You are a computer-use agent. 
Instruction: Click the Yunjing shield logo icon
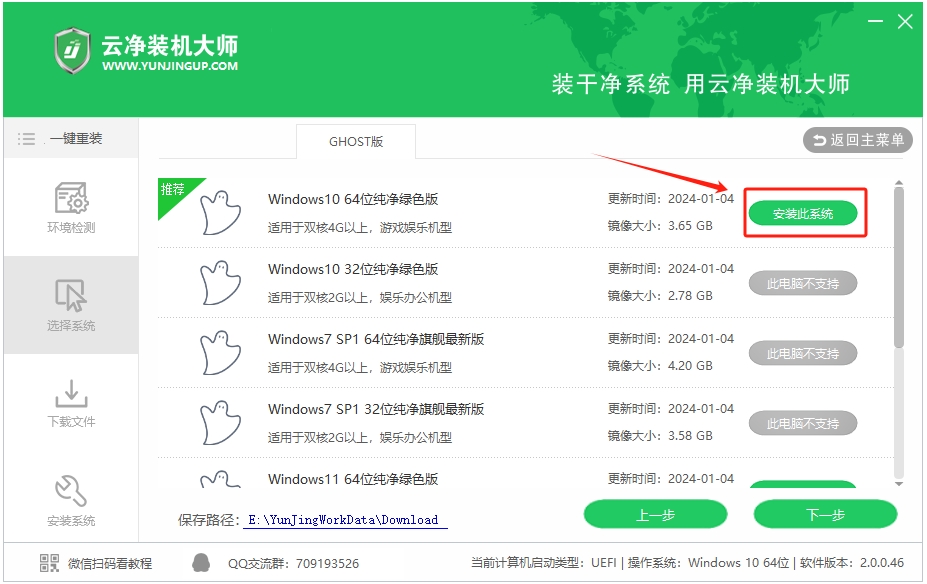point(72,50)
